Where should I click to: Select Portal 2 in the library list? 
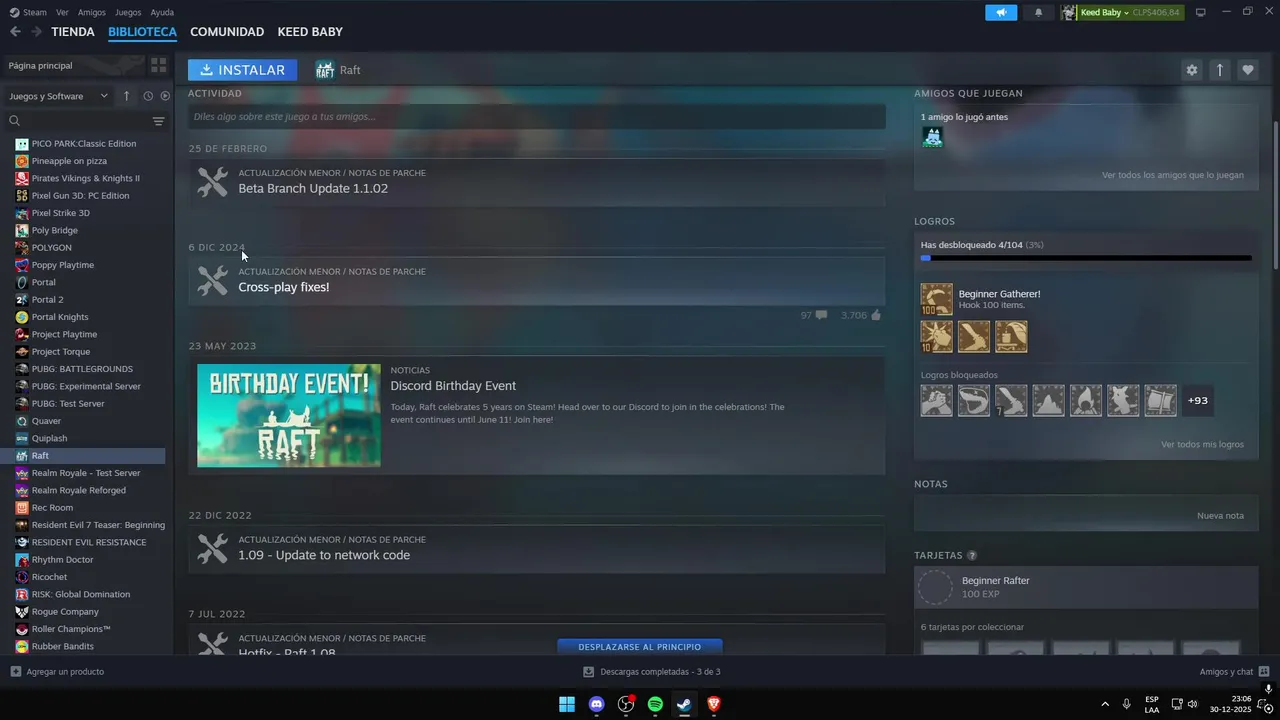[47, 300]
